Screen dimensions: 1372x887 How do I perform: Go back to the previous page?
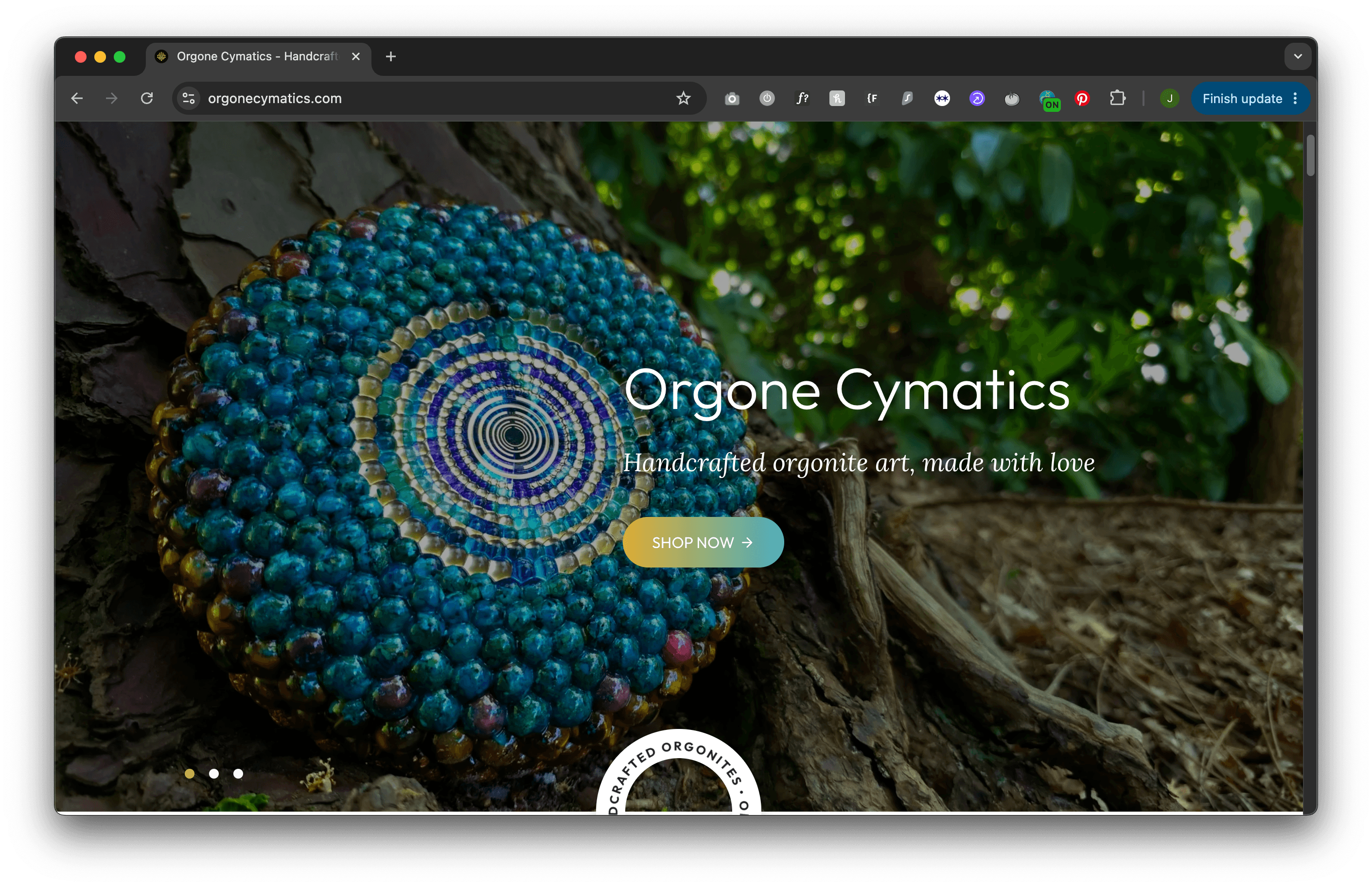point(77,99)
